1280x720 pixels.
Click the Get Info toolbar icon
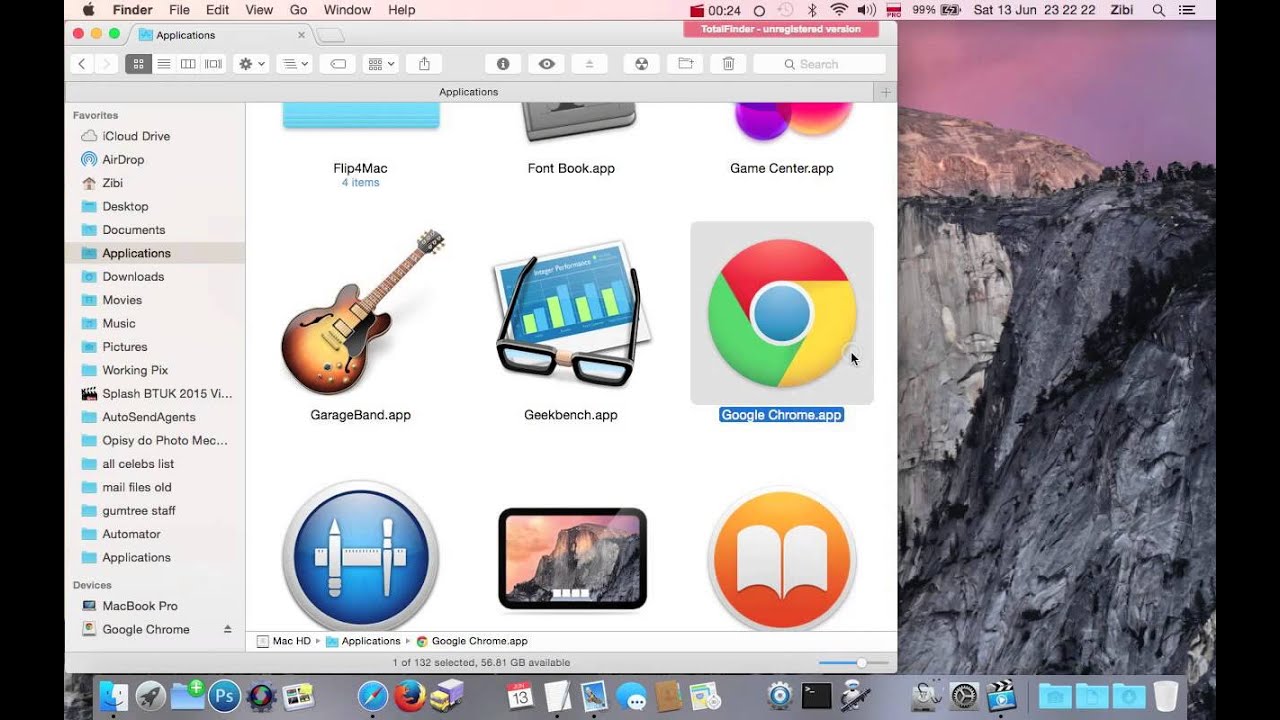503,64
